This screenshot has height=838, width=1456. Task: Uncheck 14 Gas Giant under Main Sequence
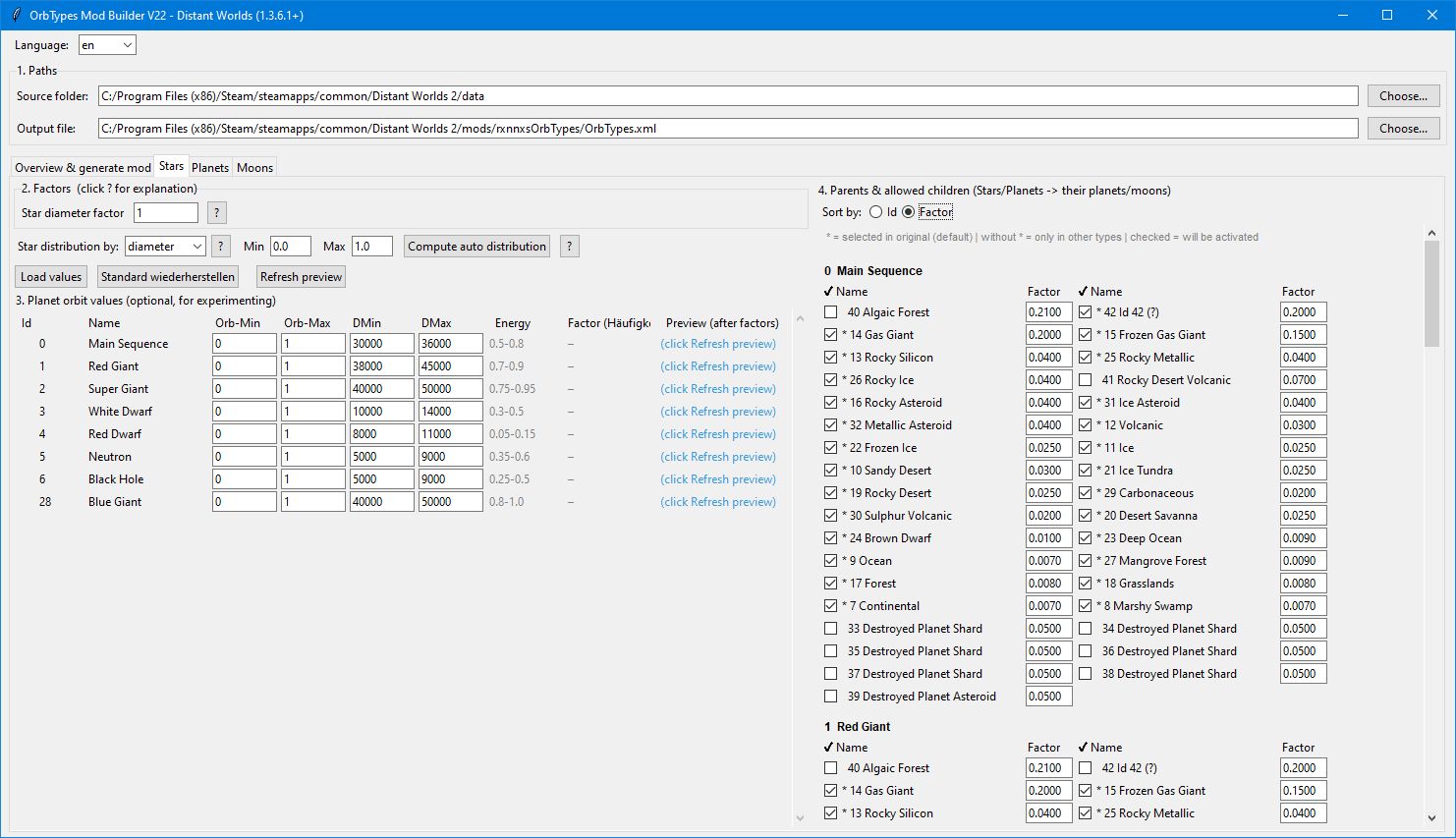point(831,335)
